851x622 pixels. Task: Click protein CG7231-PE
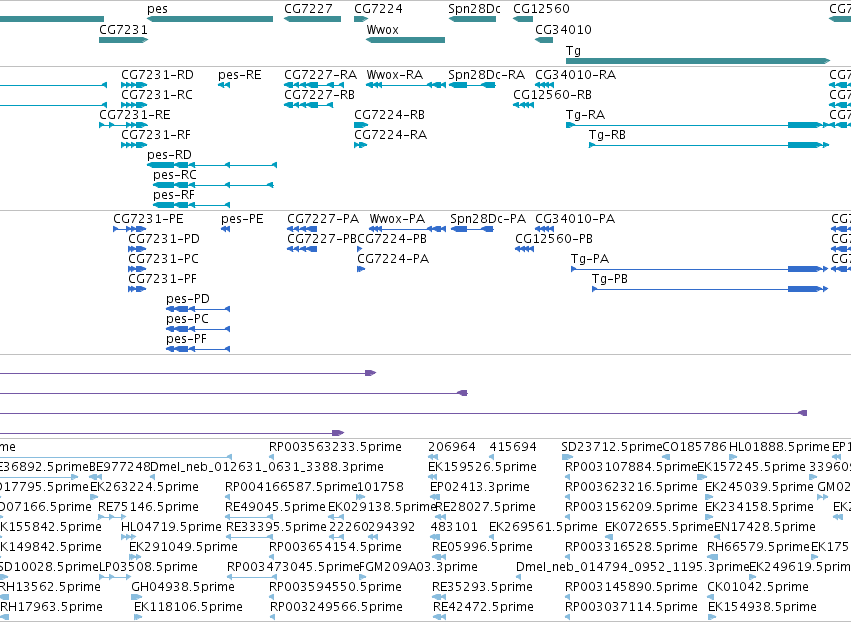point(148,219)
